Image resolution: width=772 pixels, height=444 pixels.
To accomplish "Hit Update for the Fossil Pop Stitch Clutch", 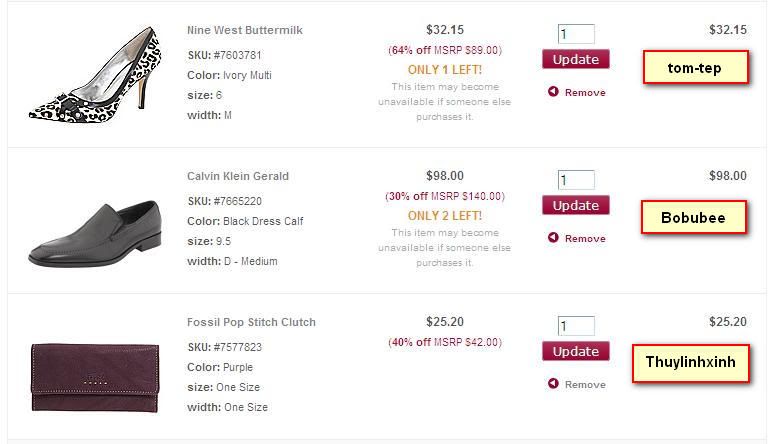I will click(x=576, y=351).
